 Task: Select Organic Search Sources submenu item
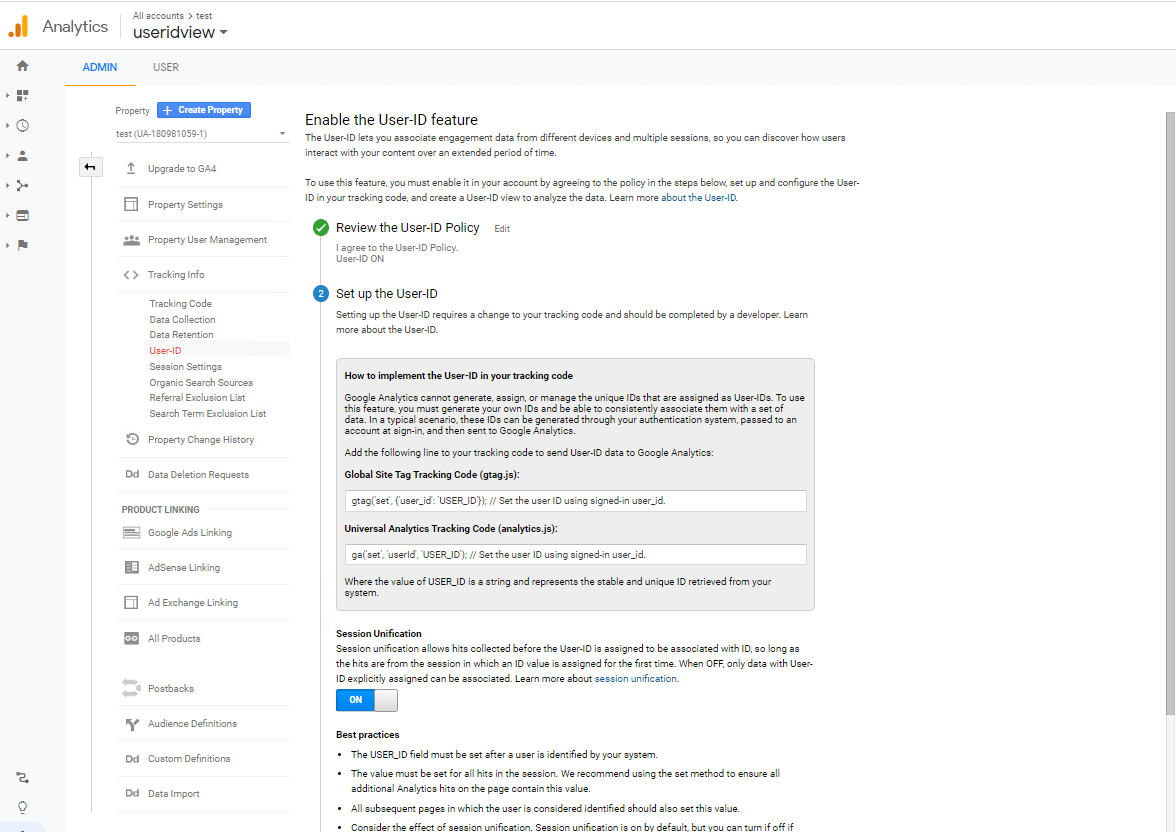pyautogui.click(x=201, y=382)
